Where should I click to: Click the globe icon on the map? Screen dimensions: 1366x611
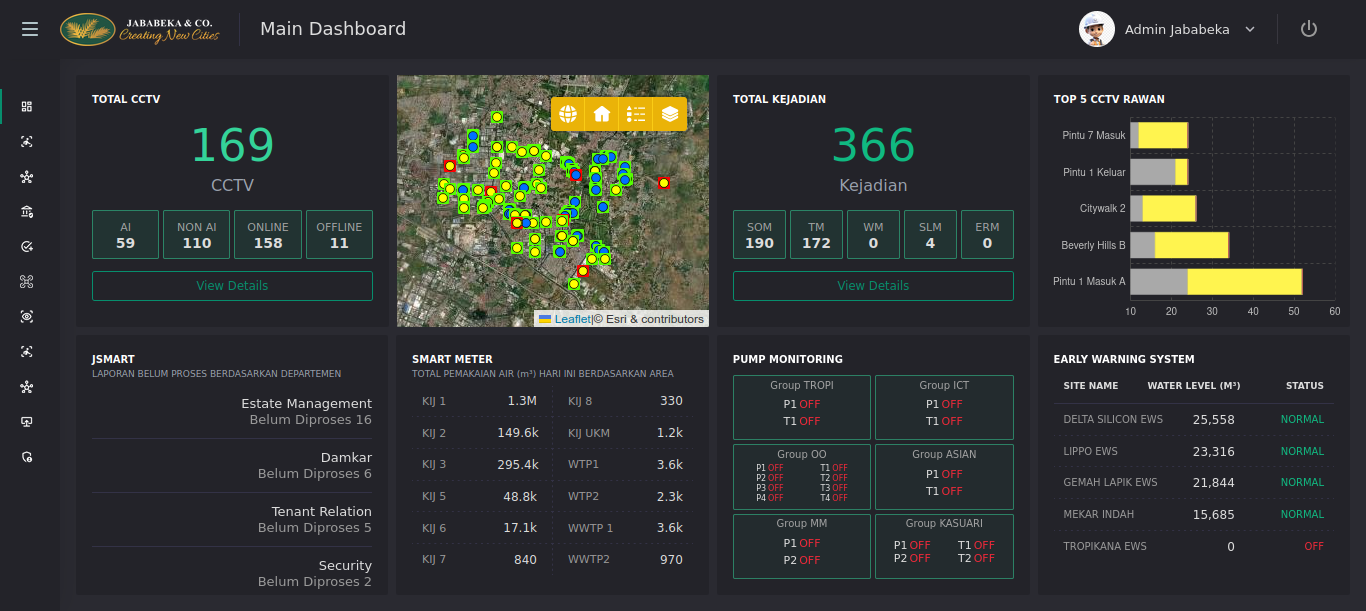(x=568, y=114)
